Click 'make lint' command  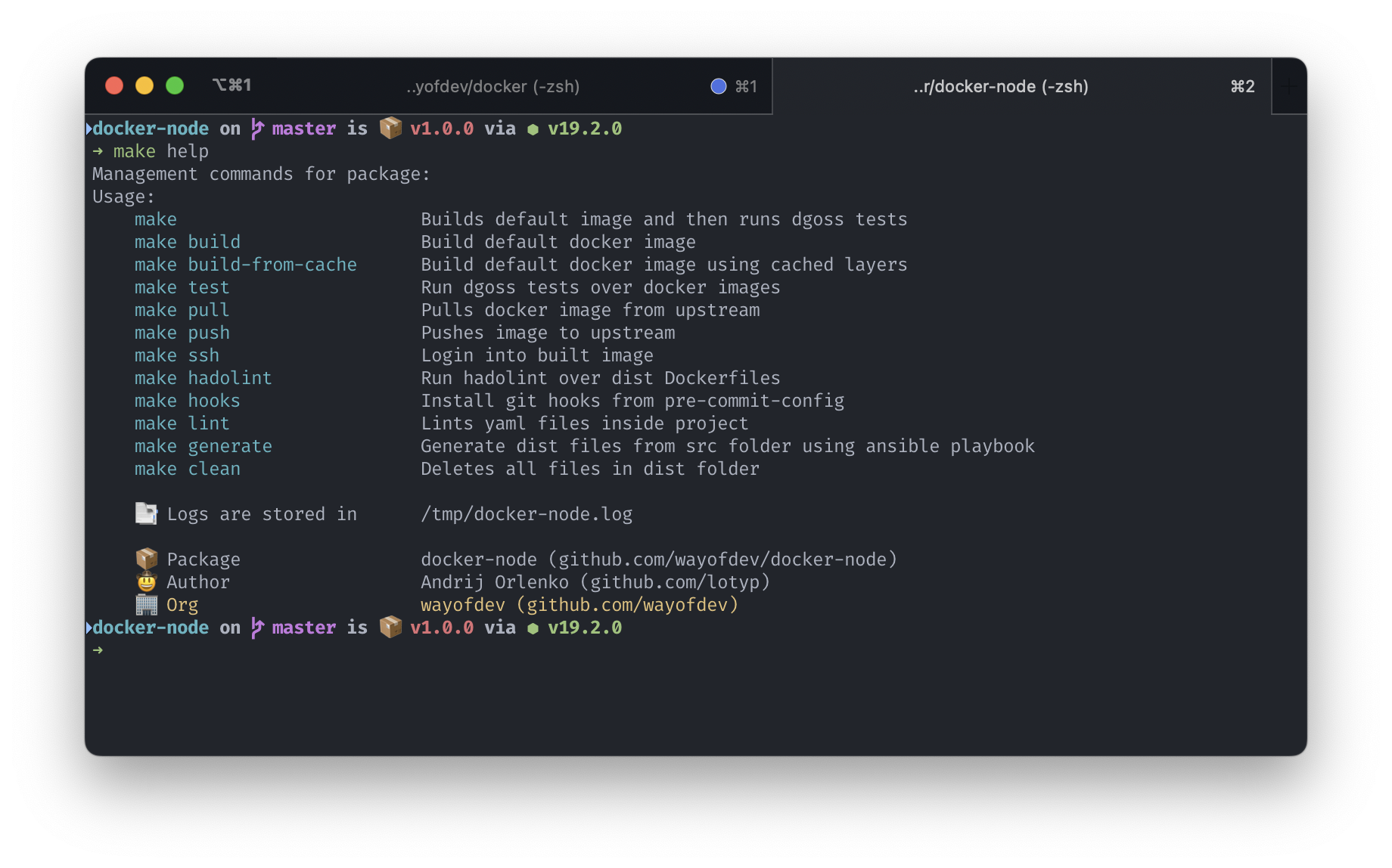[x=182, y=423]
